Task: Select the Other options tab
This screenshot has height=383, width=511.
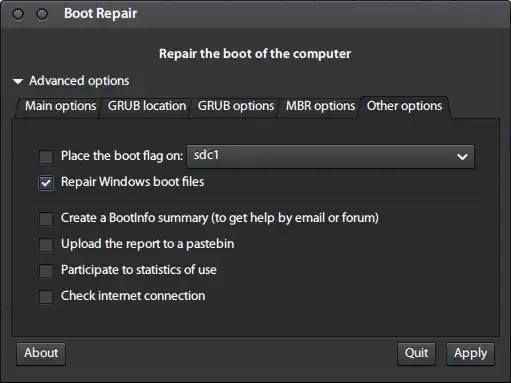Action: point(404,106)
